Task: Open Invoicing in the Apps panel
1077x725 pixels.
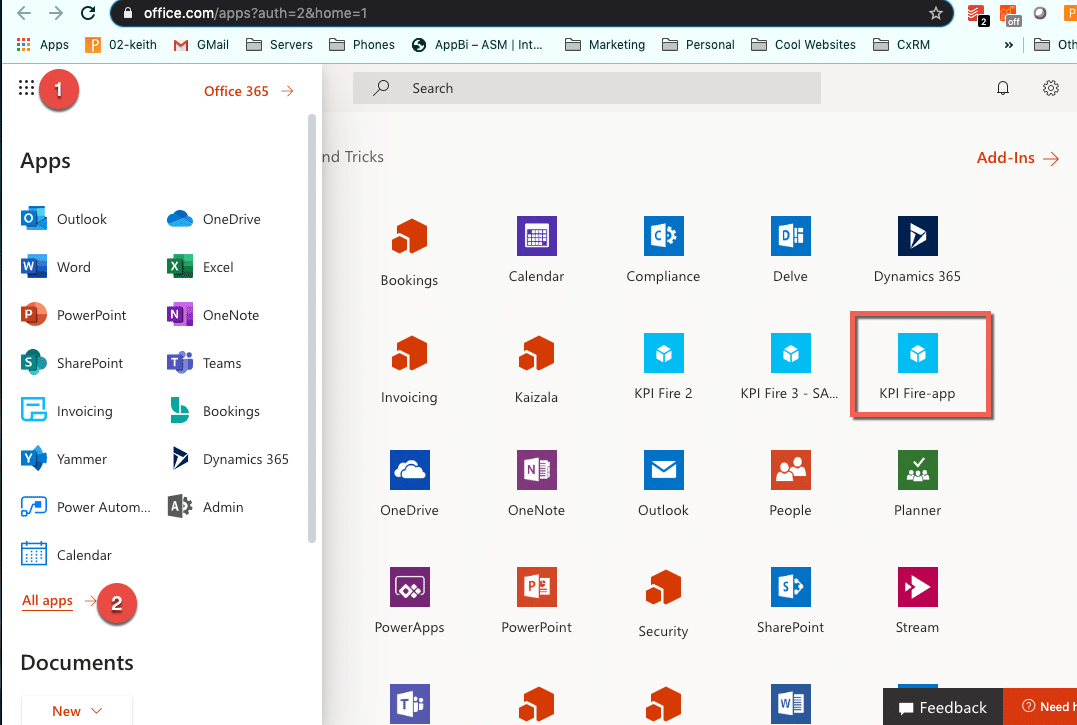Action: tap(67, 411)
